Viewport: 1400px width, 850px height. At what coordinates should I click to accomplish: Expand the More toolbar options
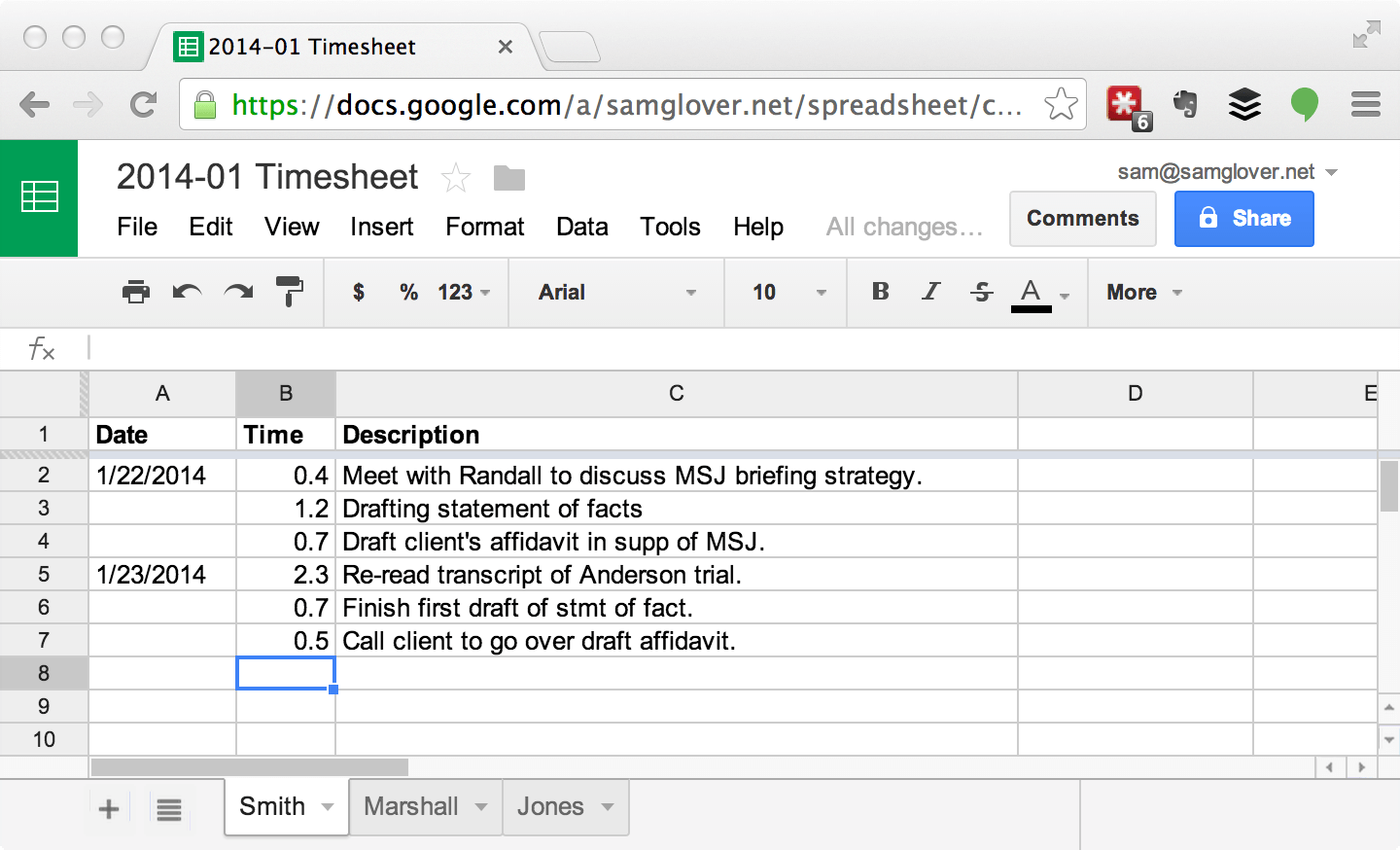tap(1143, 292)
